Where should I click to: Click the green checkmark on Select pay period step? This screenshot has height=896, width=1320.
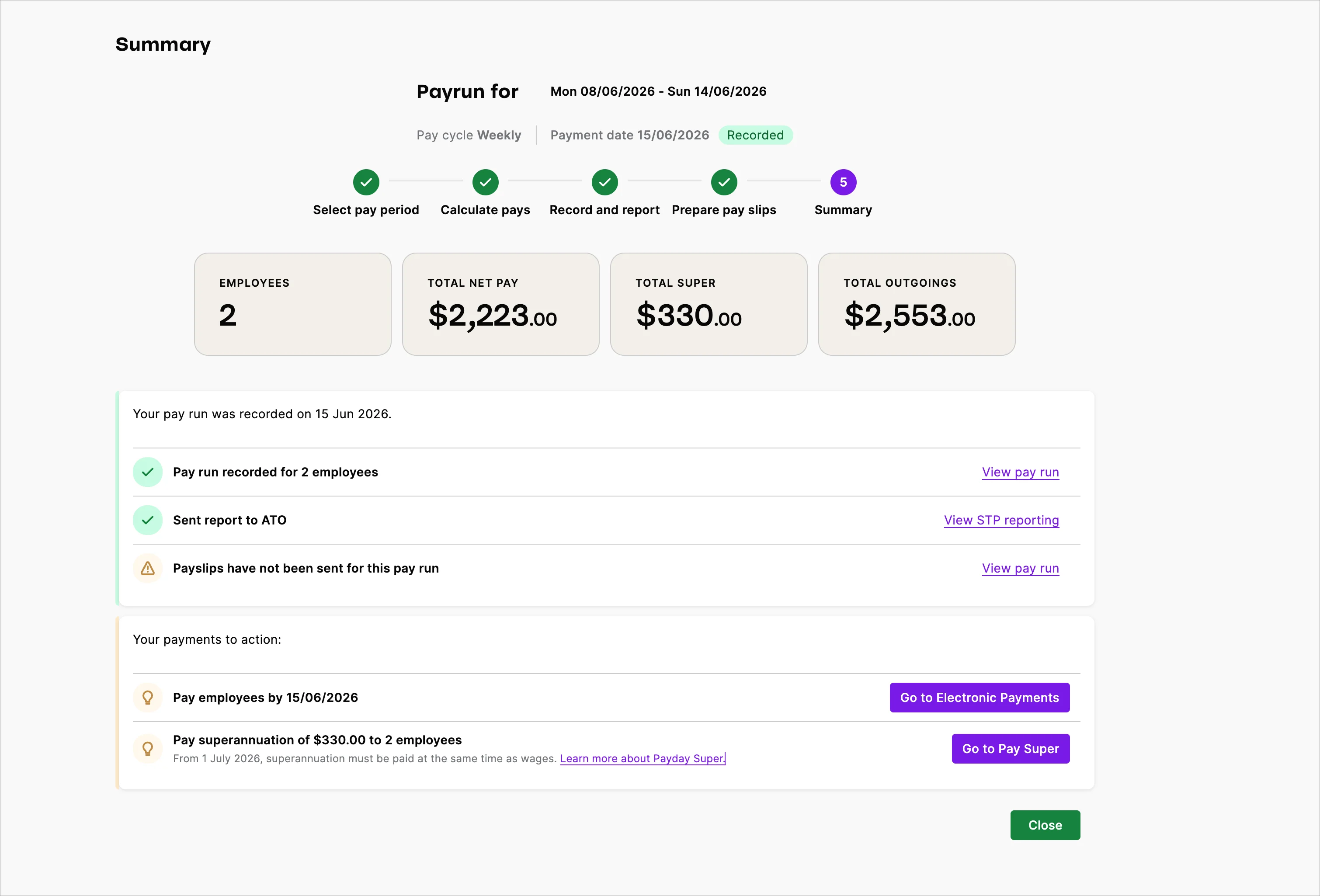(366, 182)
